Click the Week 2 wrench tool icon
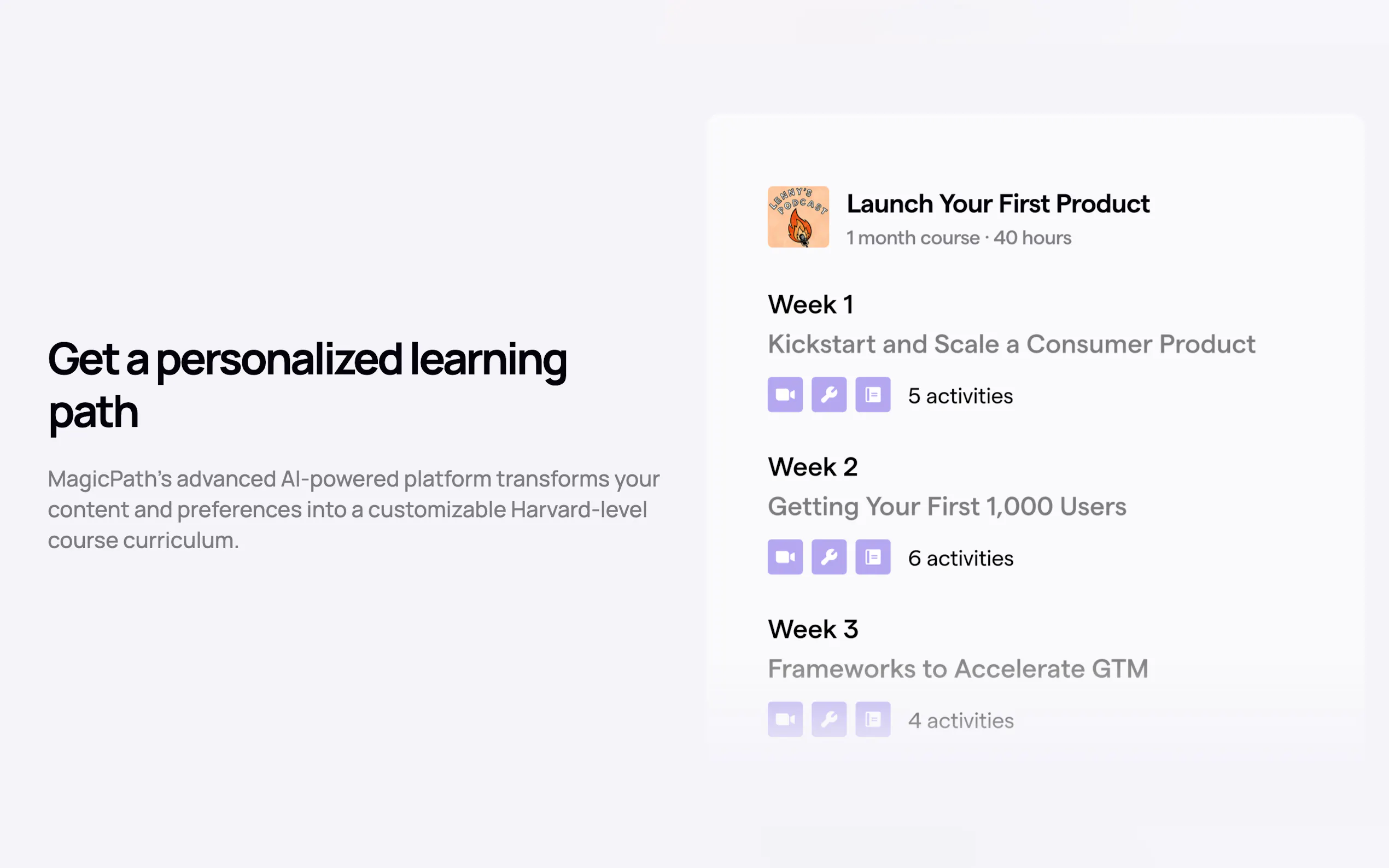1389x868 pixels. point(828,557)
